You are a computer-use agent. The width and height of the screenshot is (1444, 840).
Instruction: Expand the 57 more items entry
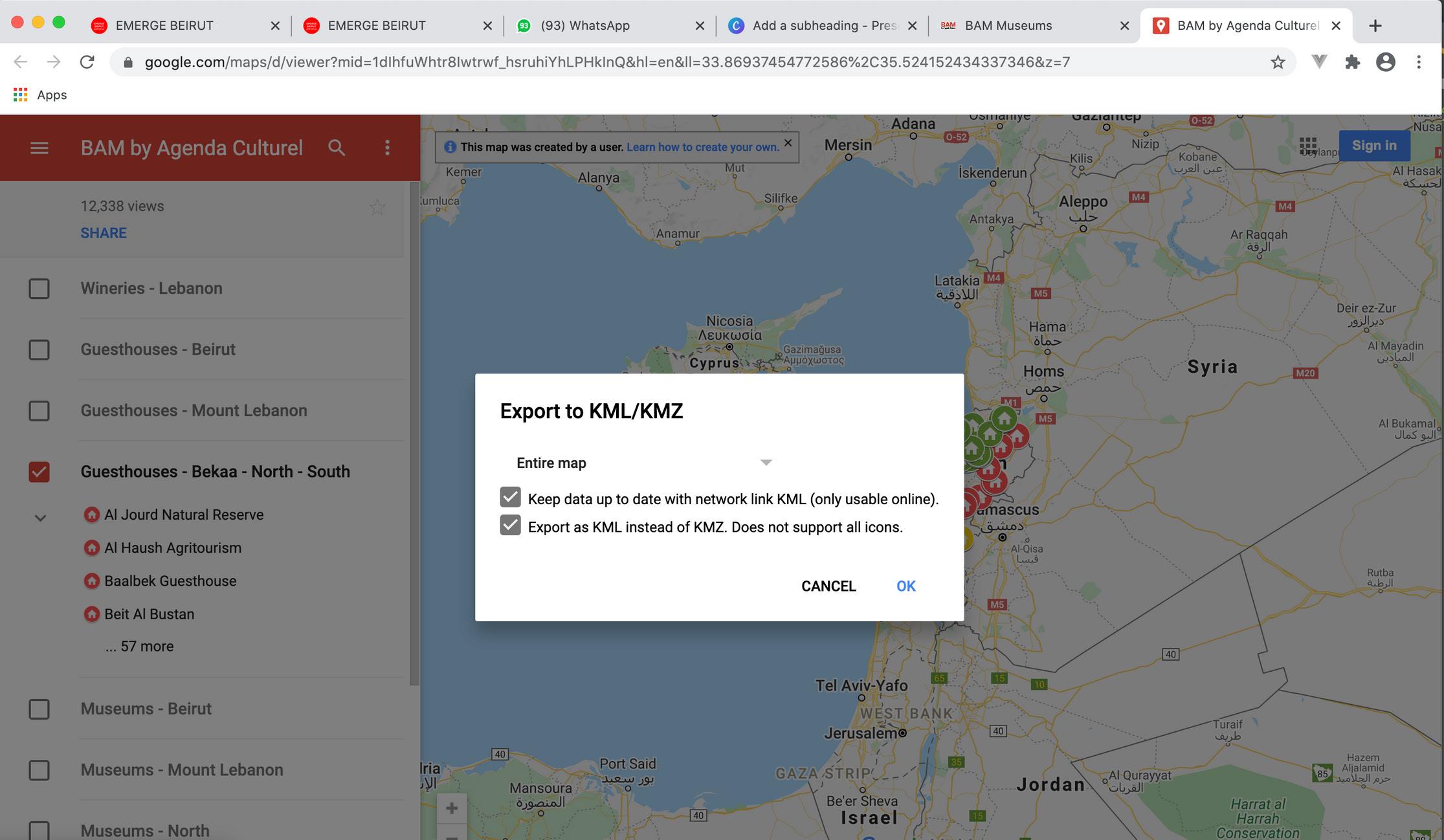click(140, 647)
